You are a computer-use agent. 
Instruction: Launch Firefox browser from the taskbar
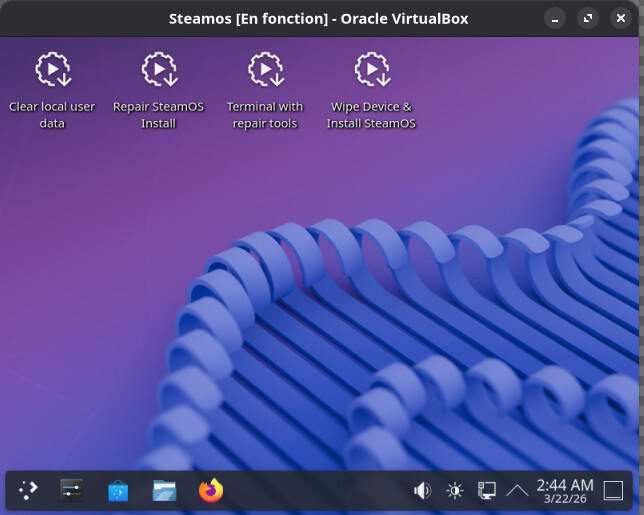(210, 490)
